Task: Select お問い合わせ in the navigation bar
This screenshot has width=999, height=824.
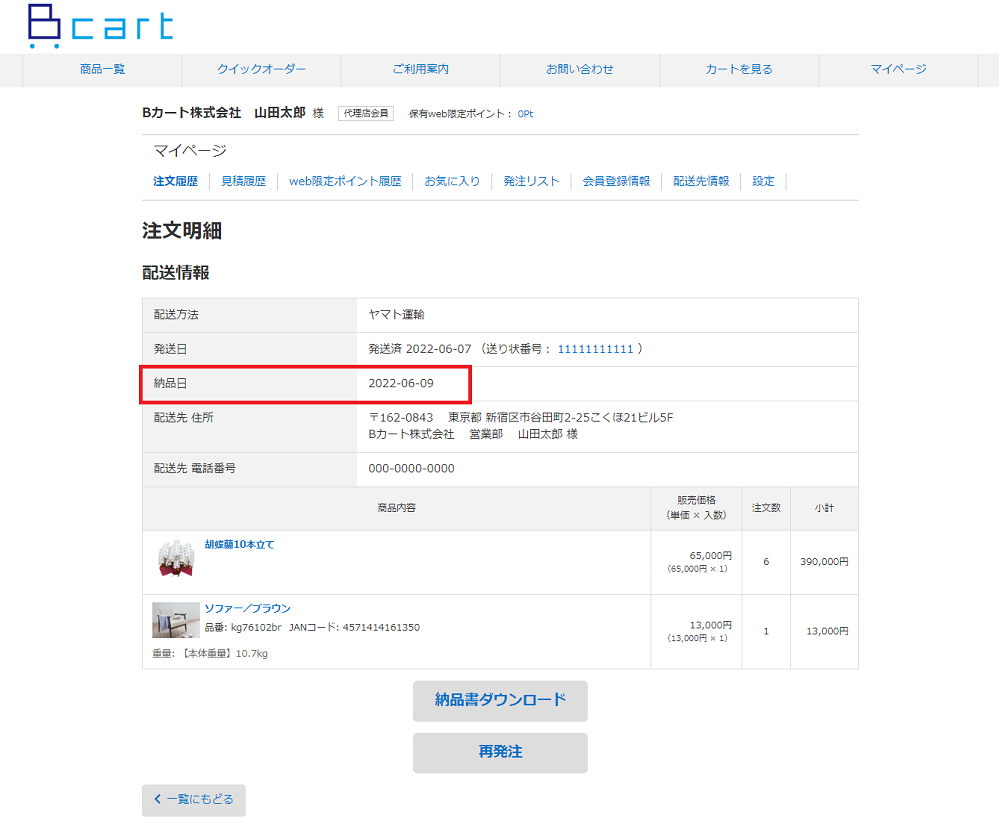Action: pyautogui.click(x=580, y=69)
